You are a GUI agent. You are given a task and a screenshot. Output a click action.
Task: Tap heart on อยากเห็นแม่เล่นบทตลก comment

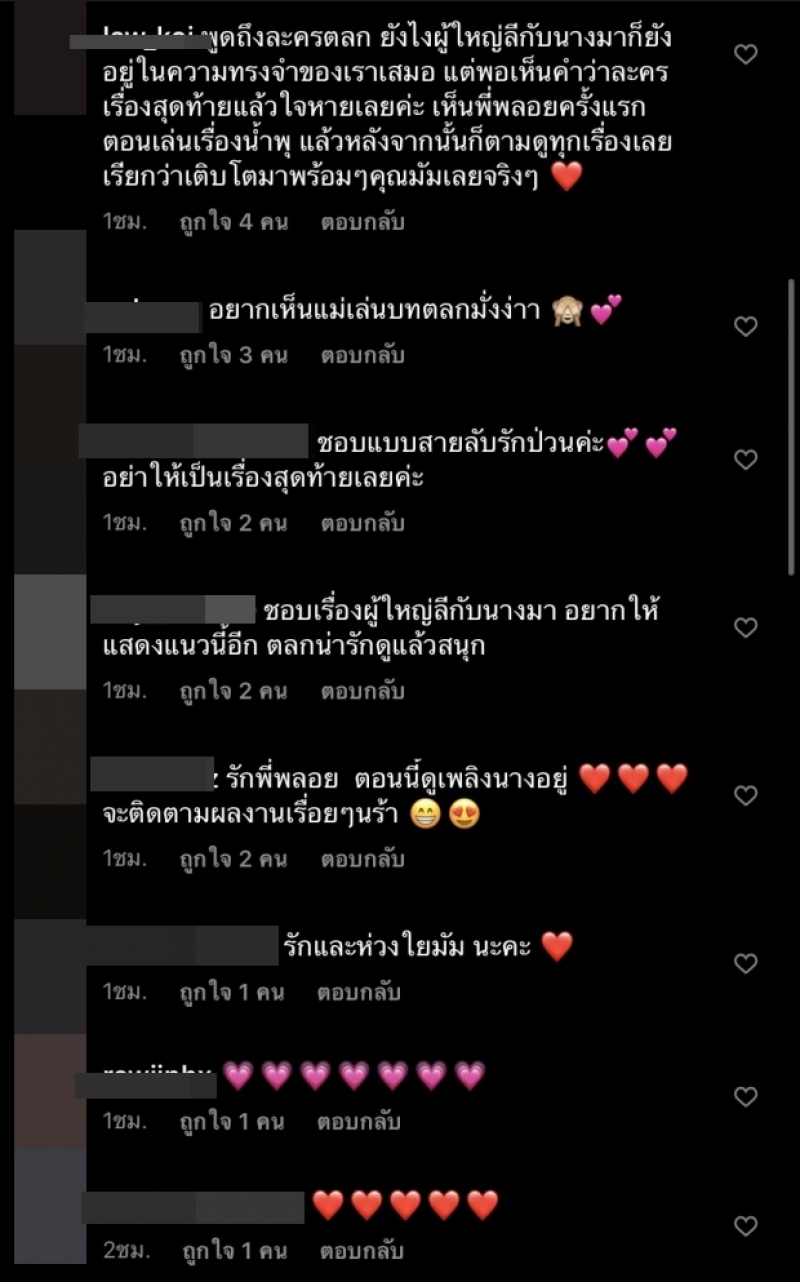[x=746, y=326]
